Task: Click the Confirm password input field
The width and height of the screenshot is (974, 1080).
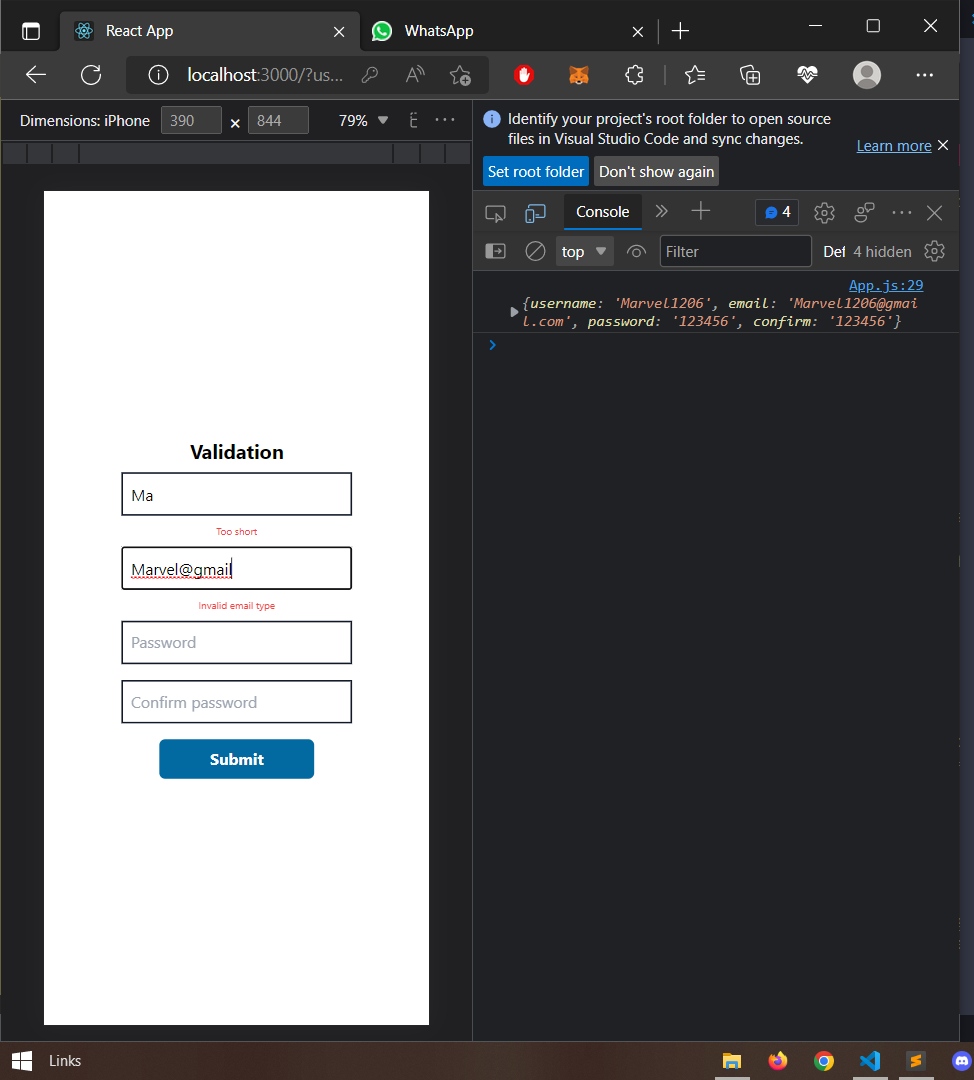Action: tap(236, 702)
